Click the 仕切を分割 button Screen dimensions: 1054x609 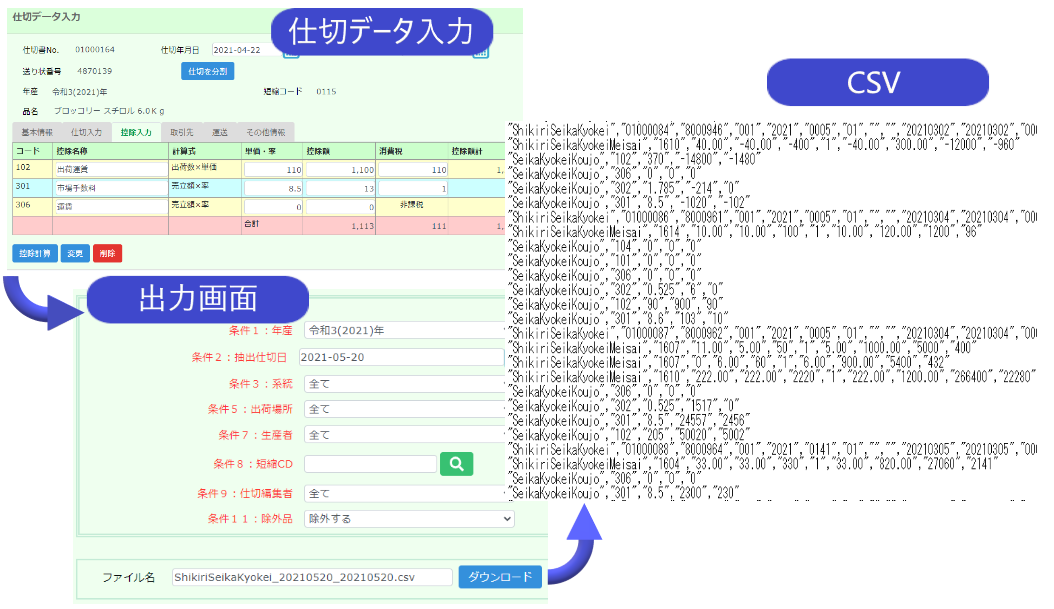coord(207,71)
